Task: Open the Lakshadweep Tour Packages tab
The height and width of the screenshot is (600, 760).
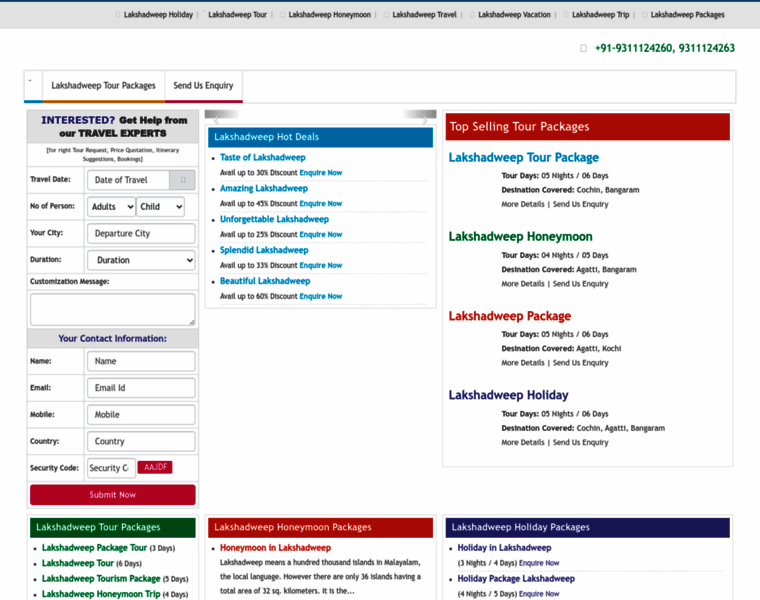Action: [x=103, y=86]
